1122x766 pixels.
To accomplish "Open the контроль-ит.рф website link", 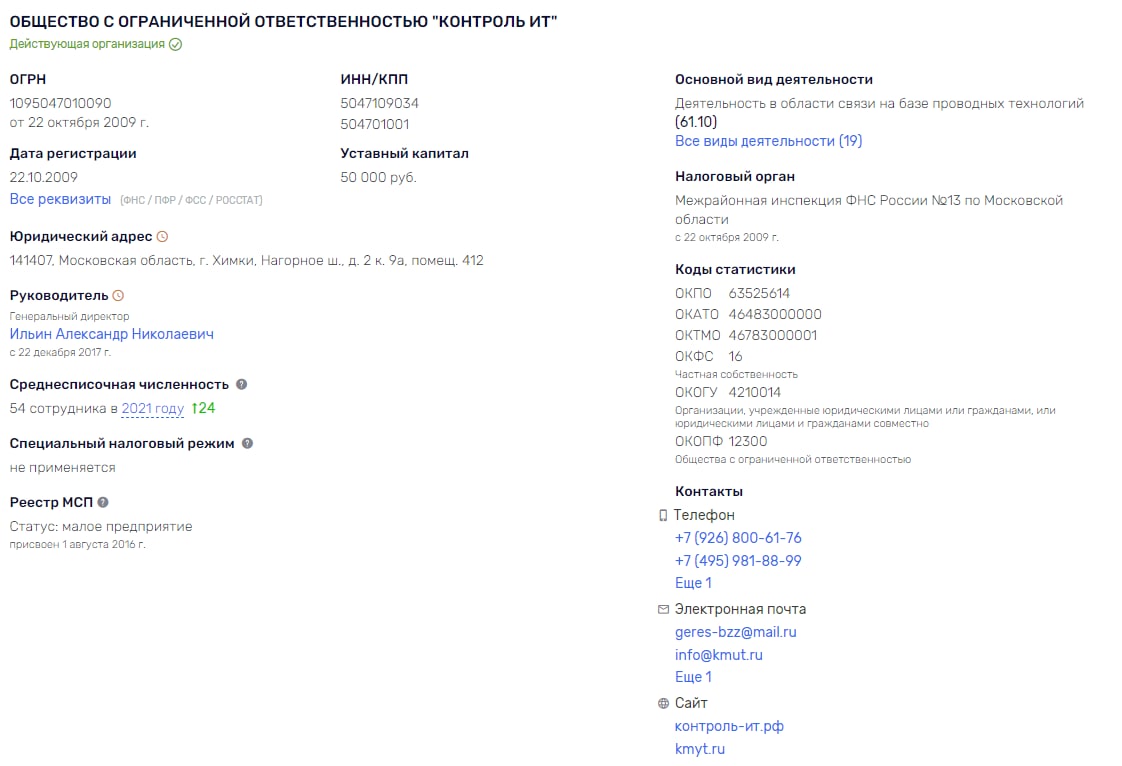I will [x=729, y=726].
